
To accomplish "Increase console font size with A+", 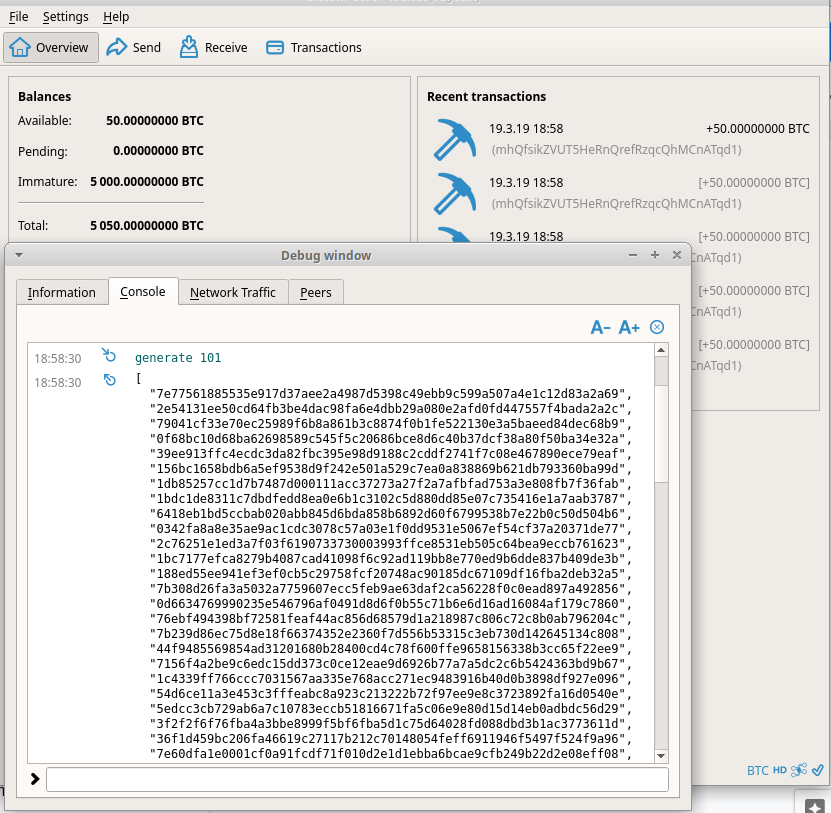I will tap(629, 328).
